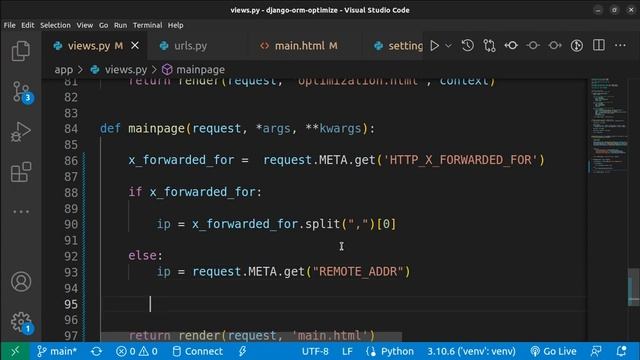Image resolution: width=640 pixels, height=360 pixels.
Task: Open the file timeline history icon
Action: (468, 45)
